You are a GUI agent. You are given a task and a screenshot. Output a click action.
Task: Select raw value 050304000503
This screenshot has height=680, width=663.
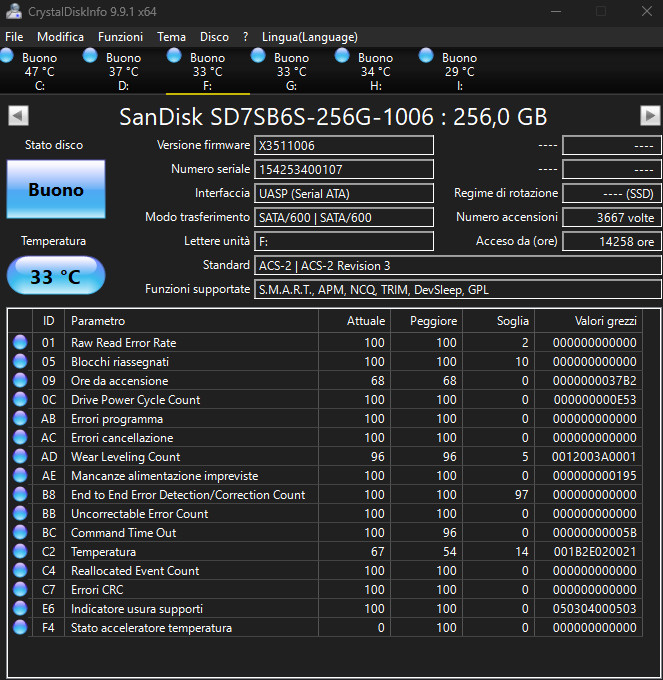point(594,608)
